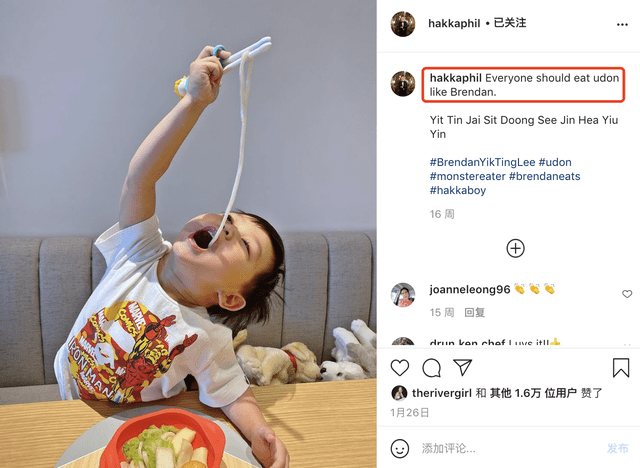Reply to joanneleong96 with 回复

pyautogui.click(x=474, y=313)
